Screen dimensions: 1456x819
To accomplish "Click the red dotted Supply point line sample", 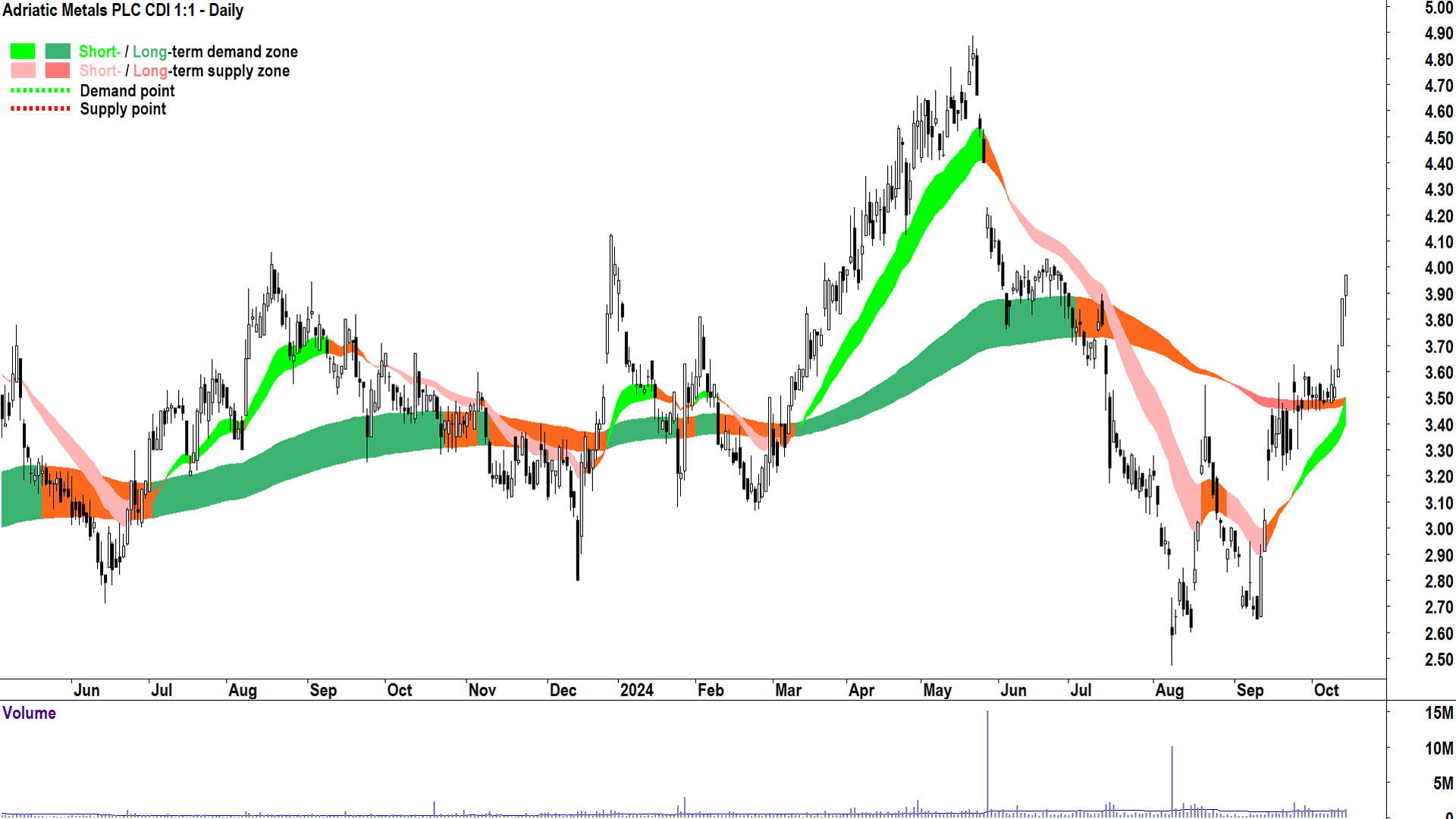I will click(40, 108).
